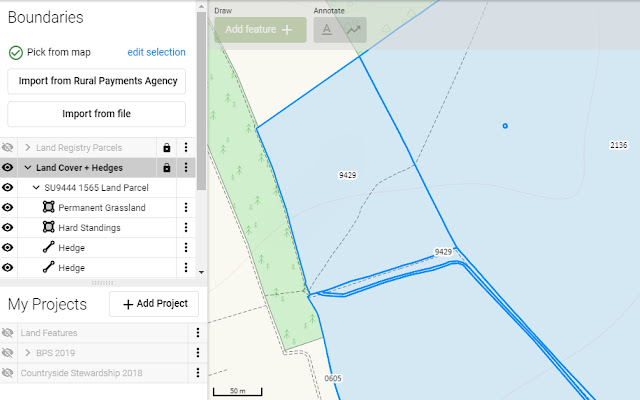Click the edit selection link
Viewport: 640px width, 400px height.
pyautogui.click(x=156, y=52)
